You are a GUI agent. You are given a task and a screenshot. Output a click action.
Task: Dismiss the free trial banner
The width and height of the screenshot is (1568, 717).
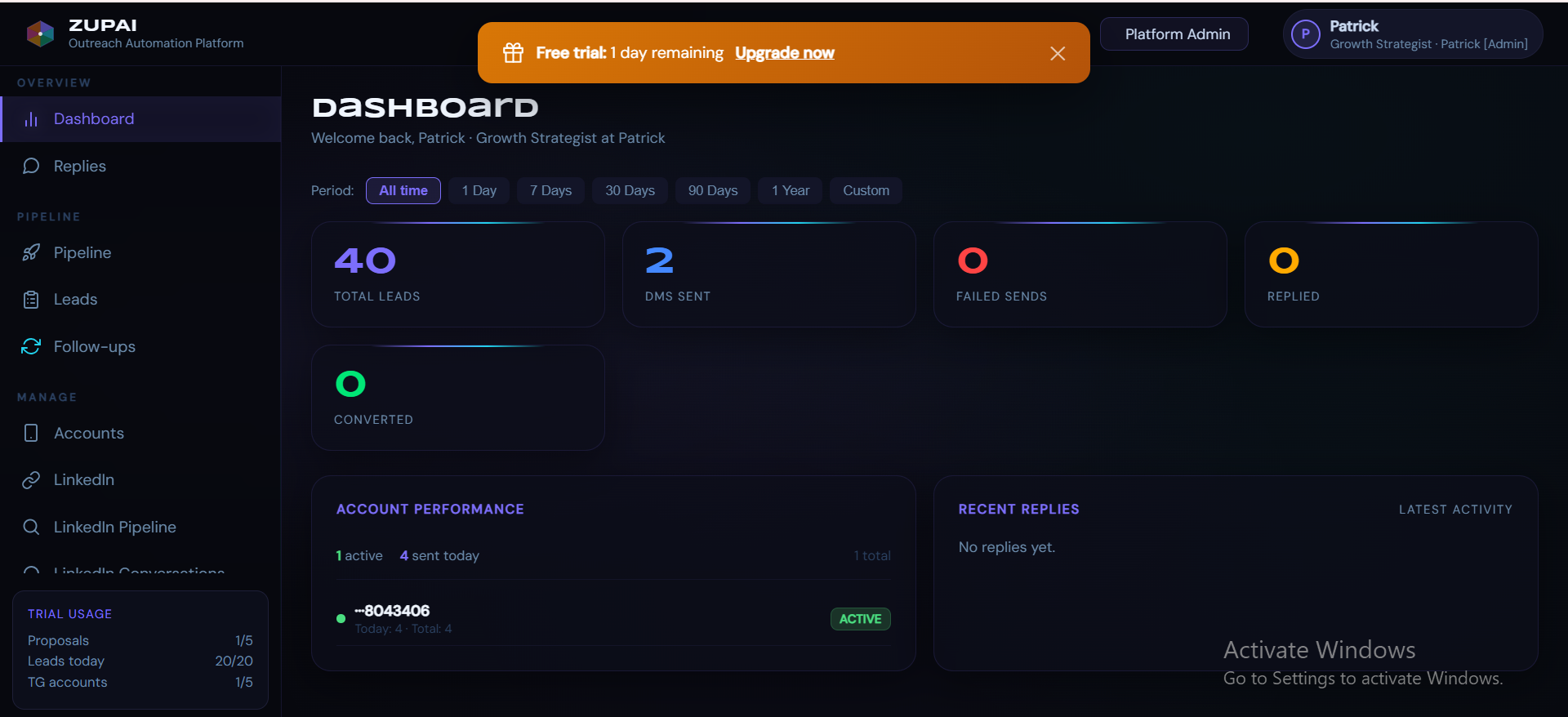pos(1058,53)
